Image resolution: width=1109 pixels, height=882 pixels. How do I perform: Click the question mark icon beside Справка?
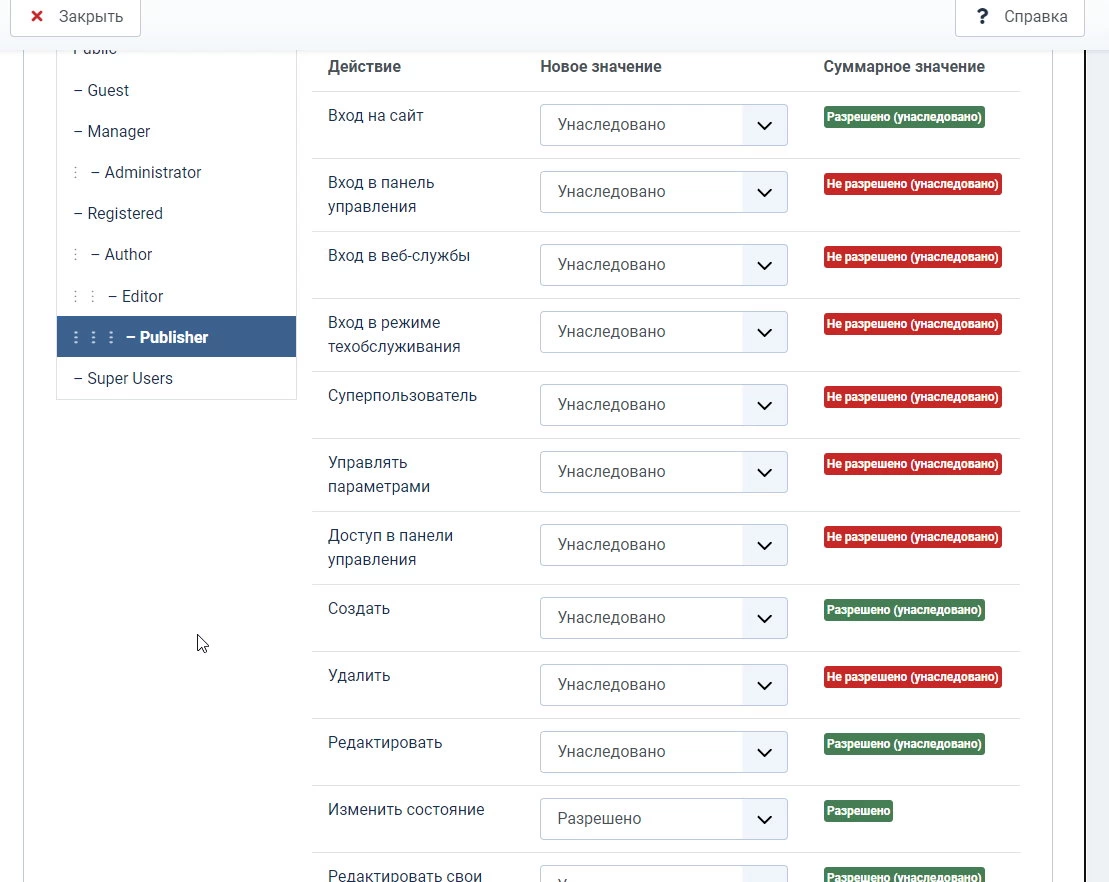click(982, 16)
